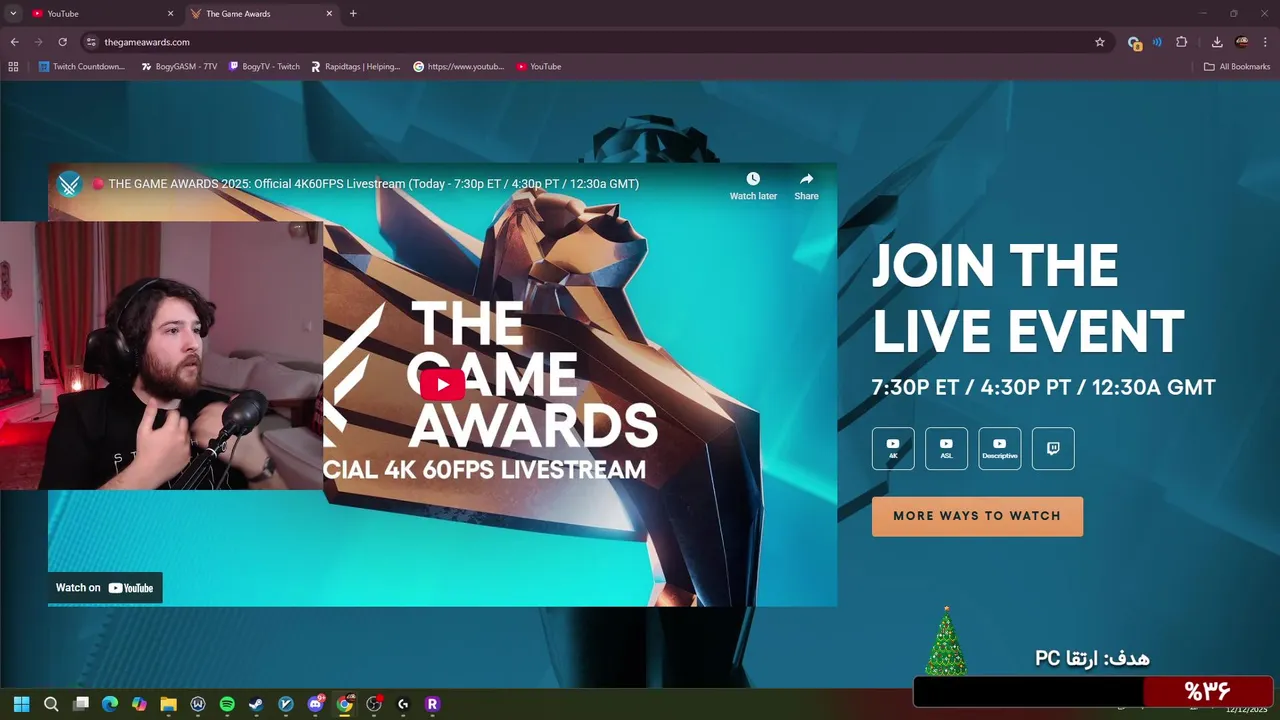Open the apps grid icon in bookmarks bar
Image resolution: width=1280 pixels, height=720 pixels.
pyautogui.click(x=13, y=66)
